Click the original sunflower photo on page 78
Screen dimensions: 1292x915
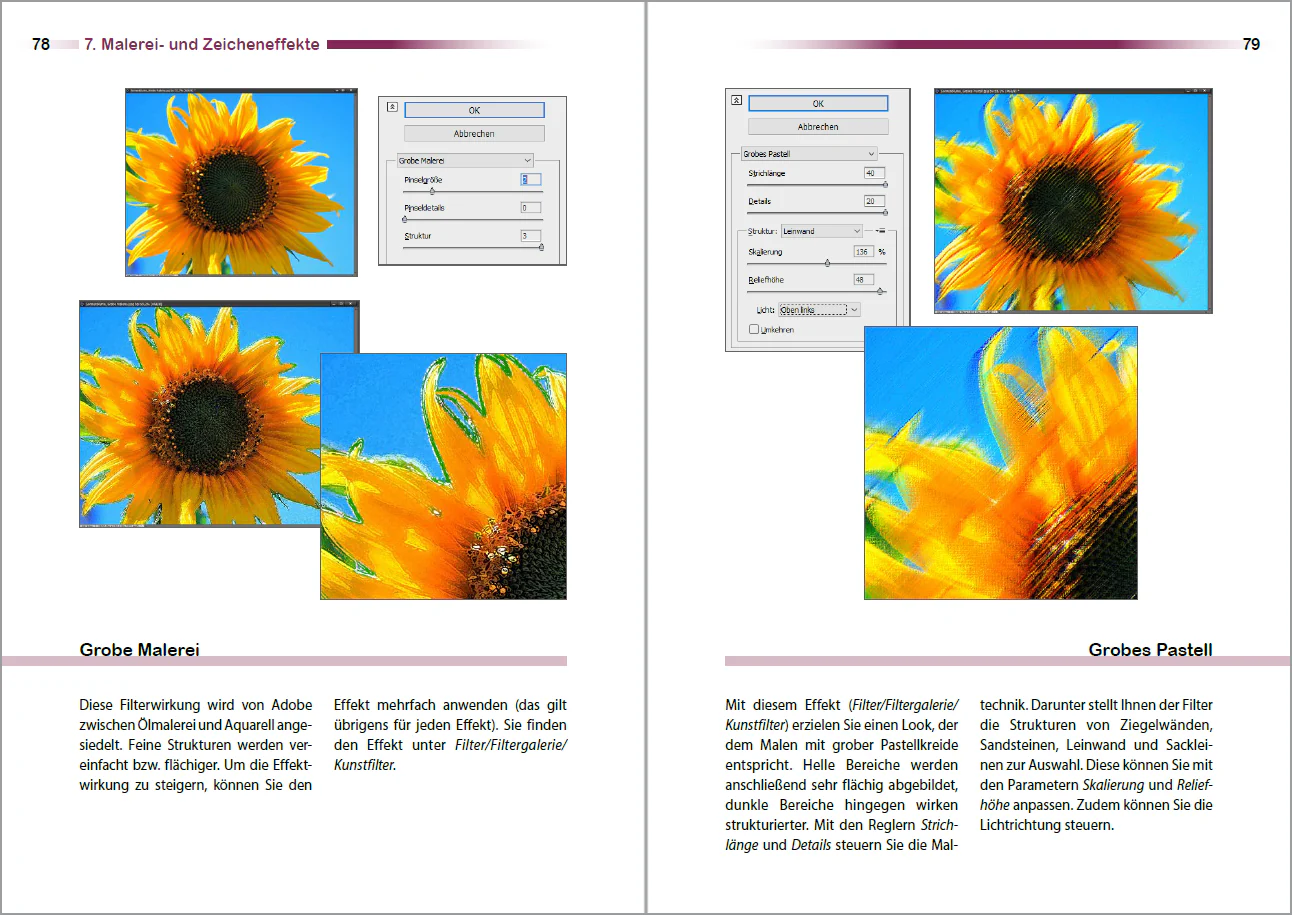click(241, 182)
